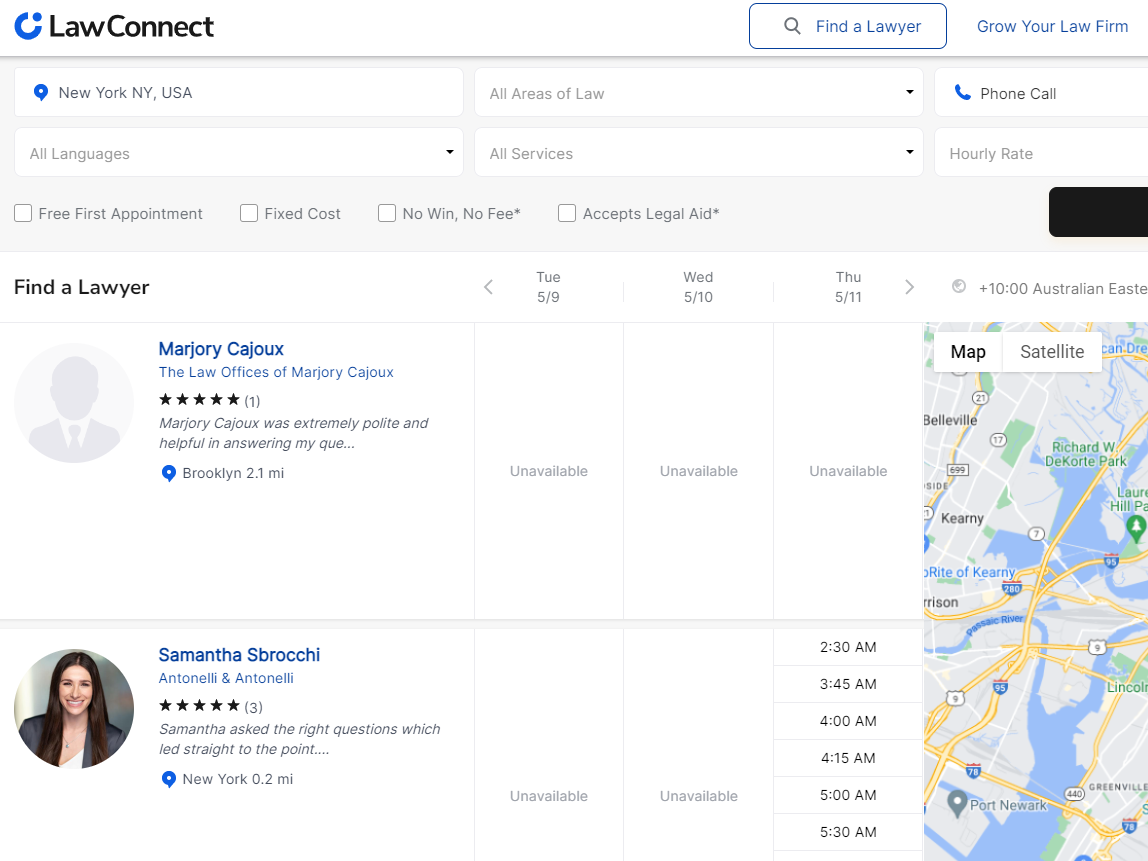The image size is (1148, 861).
Task: Click the Port Newark marker on the map
Action: click(957, 801)
